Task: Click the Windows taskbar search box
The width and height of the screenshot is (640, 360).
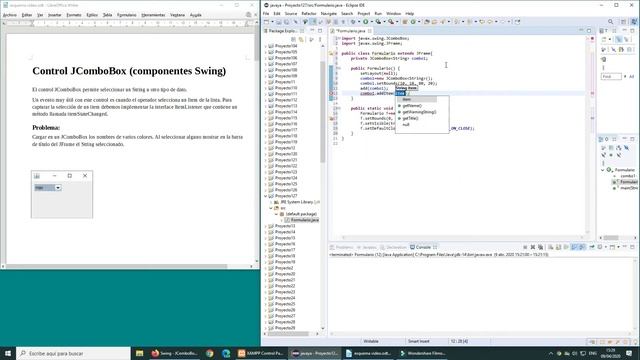Action: click(x=73, y=353)
